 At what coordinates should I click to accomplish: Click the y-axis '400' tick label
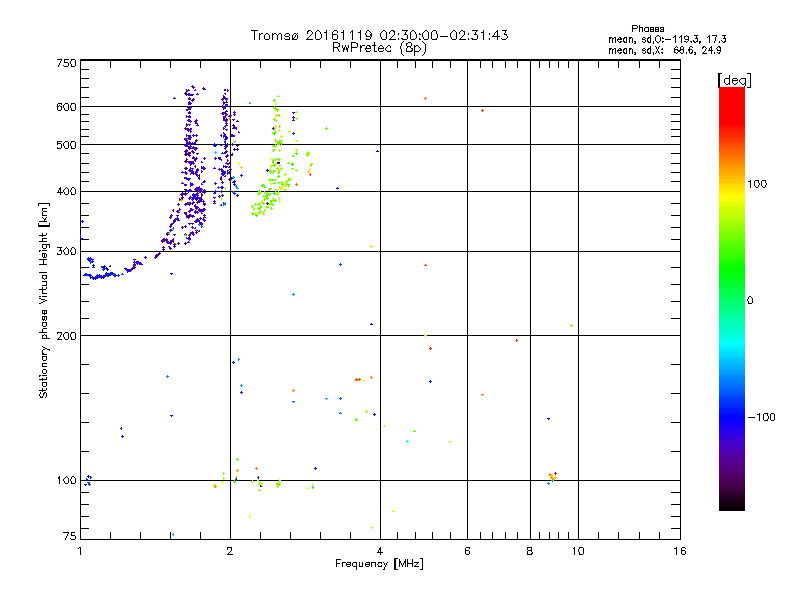(x=66, y=192)
